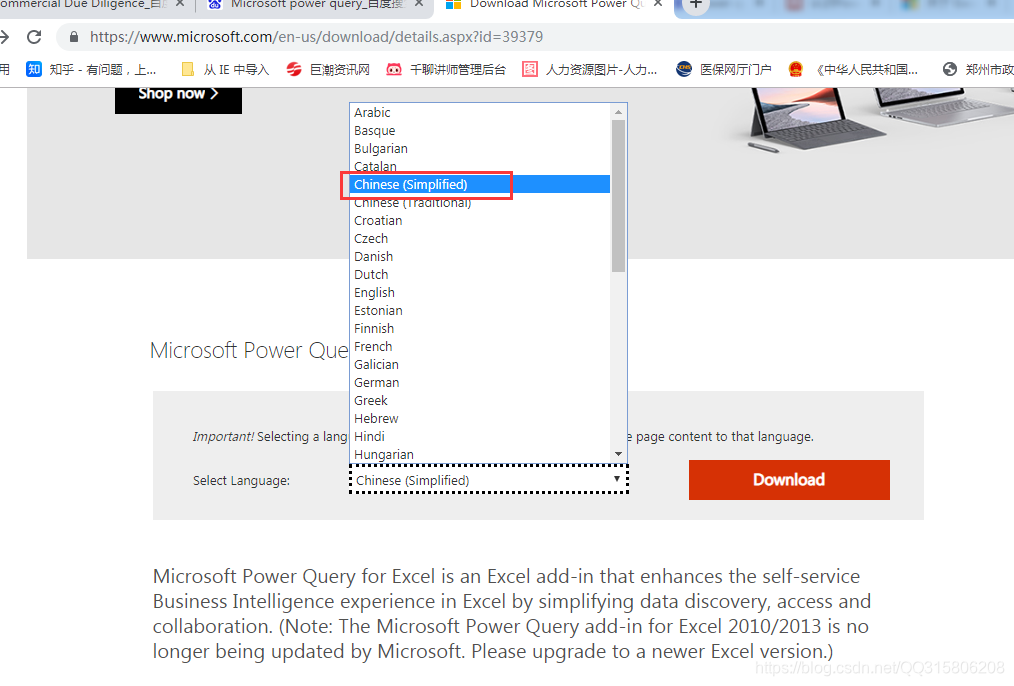Screen dimensions: 1014x686
Task: Choose Bulgarian in language list
Action: pyautogui.click(x=479, y=149)
